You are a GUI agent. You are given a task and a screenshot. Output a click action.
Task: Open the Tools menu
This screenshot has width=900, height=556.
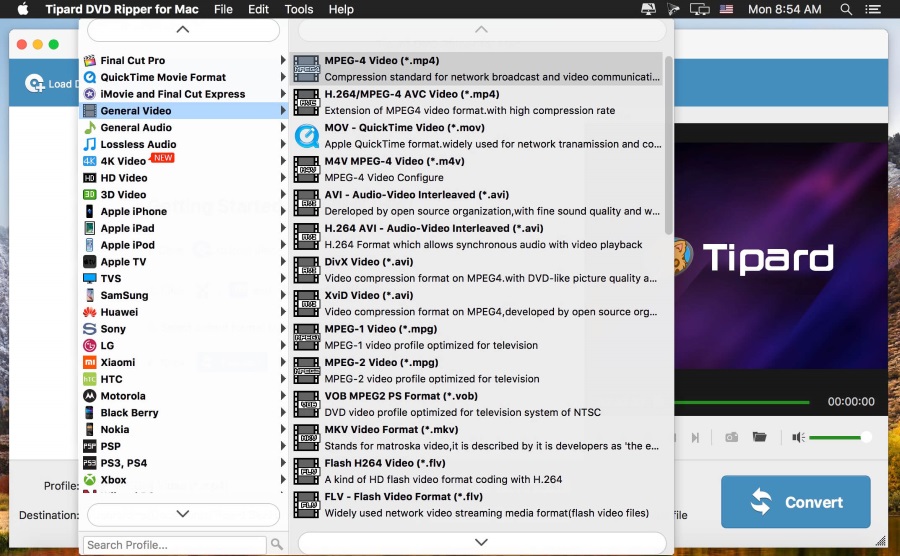299,9
